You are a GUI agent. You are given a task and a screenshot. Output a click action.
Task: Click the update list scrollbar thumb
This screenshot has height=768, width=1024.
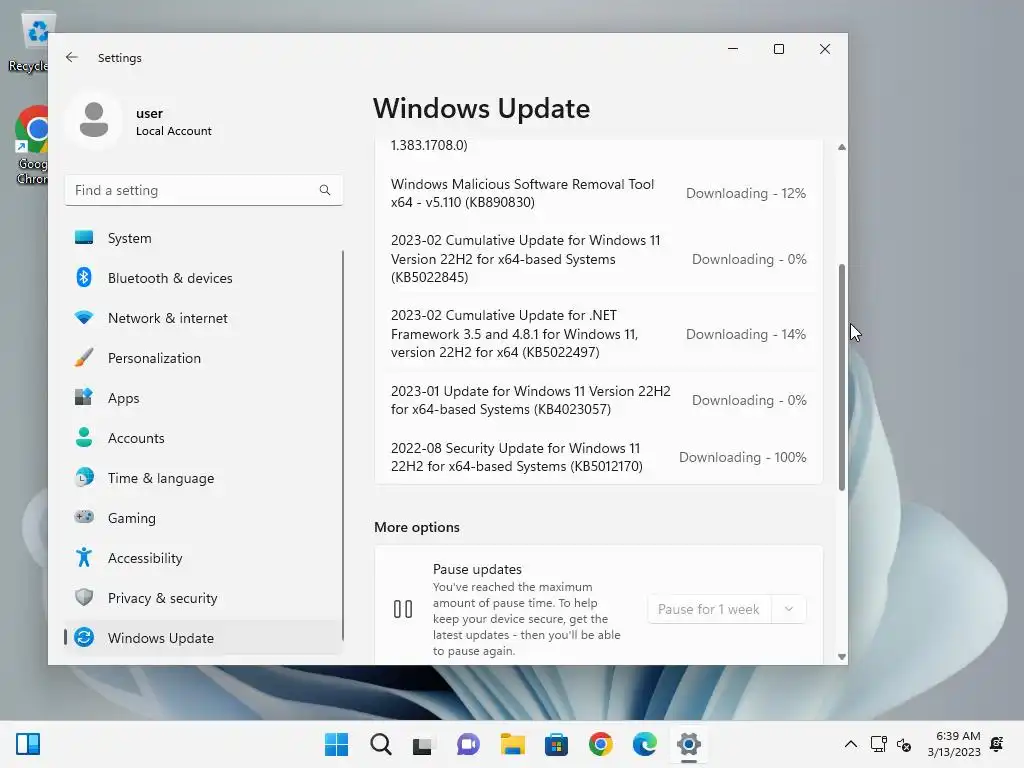coord(842,377)
